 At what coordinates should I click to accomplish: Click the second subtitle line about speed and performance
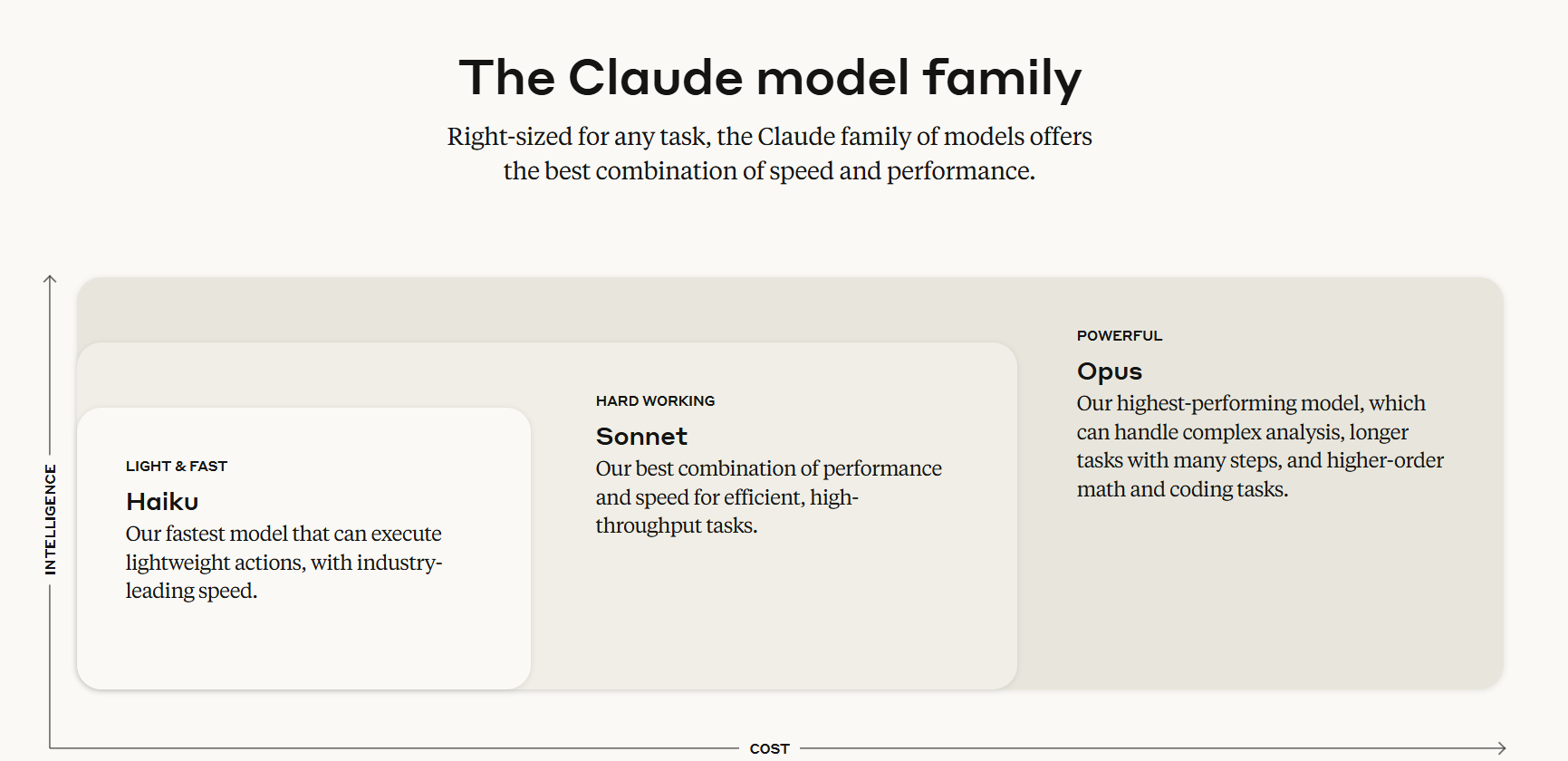(x=769, y=170)
